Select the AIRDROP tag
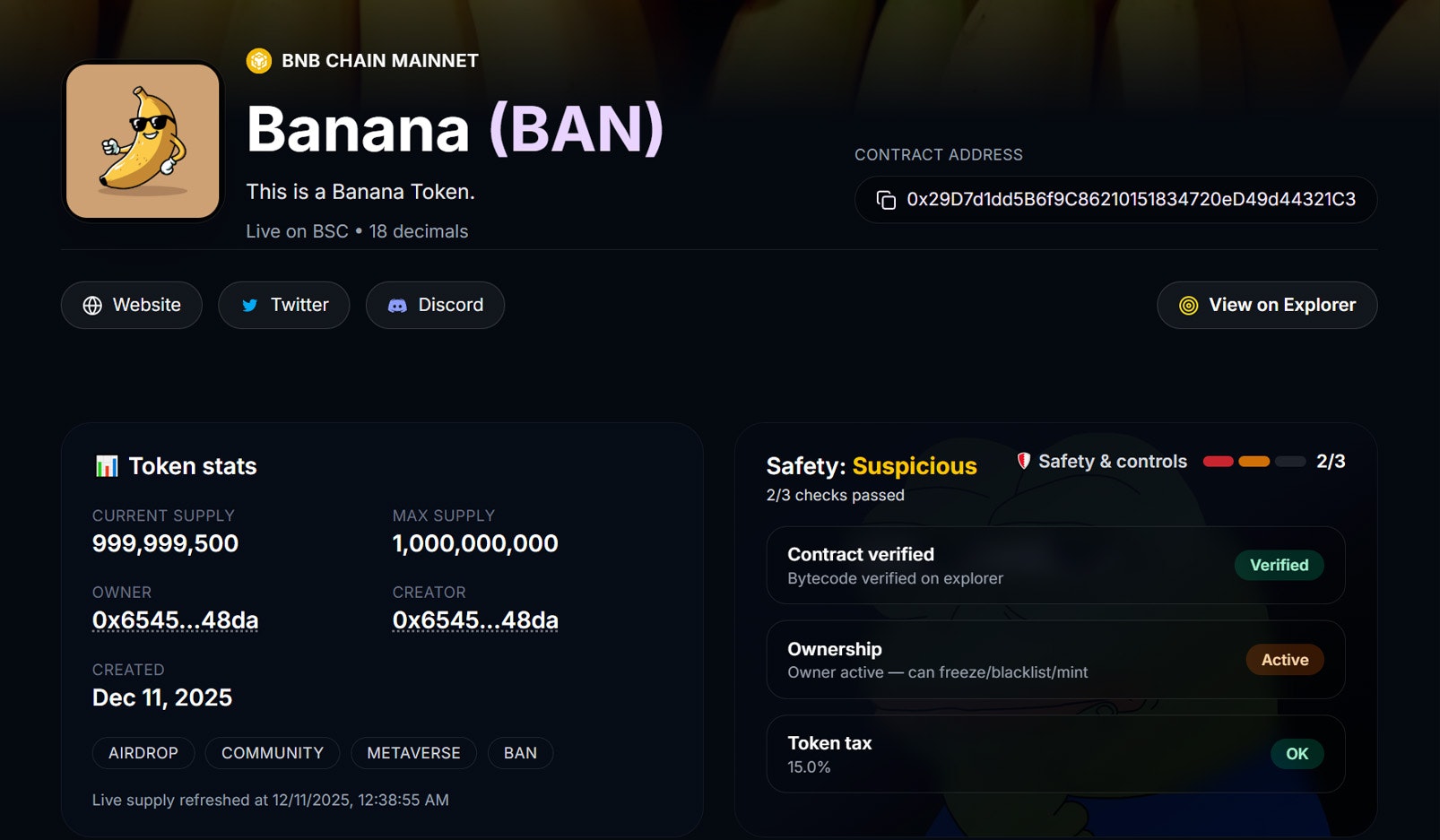 (143, 753)
